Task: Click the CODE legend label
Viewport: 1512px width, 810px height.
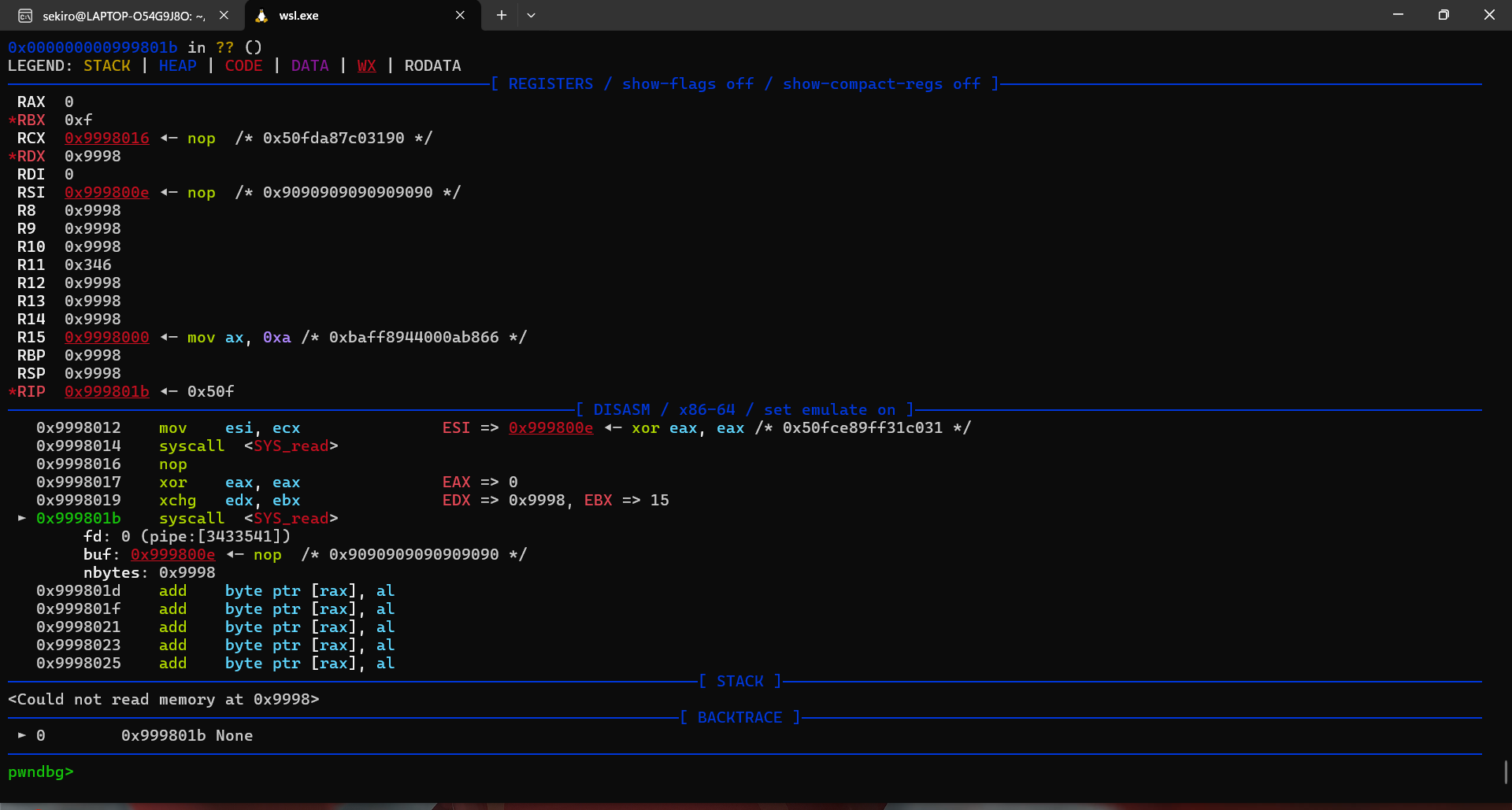Action: point(244,66)
